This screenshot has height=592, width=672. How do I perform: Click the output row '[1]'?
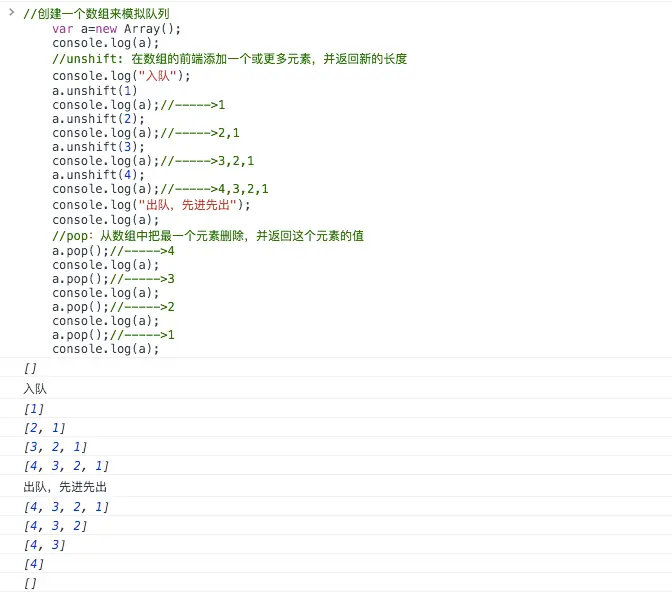tap(336, 409)
